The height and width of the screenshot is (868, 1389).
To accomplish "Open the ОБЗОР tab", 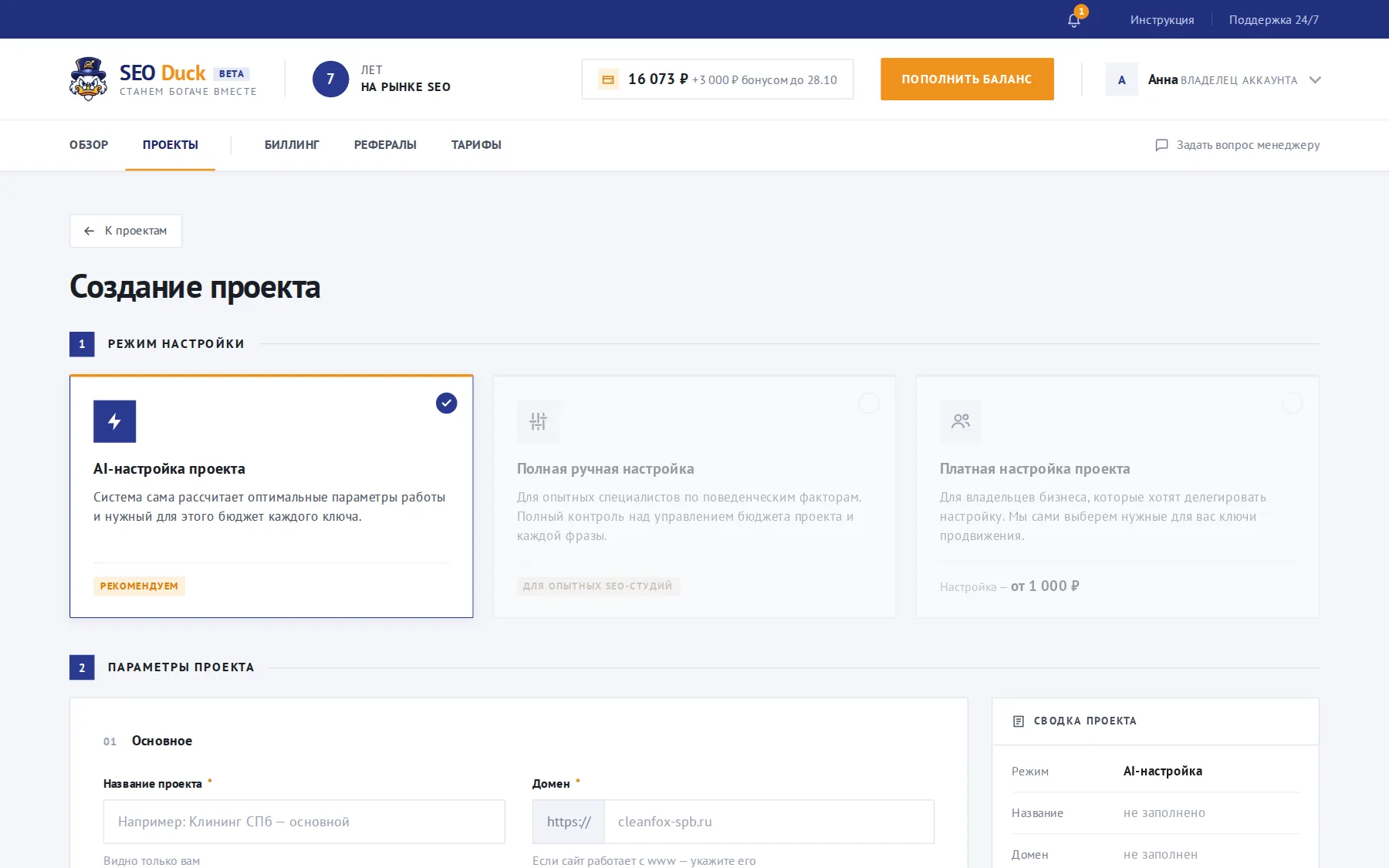I will tap(89, 145).
